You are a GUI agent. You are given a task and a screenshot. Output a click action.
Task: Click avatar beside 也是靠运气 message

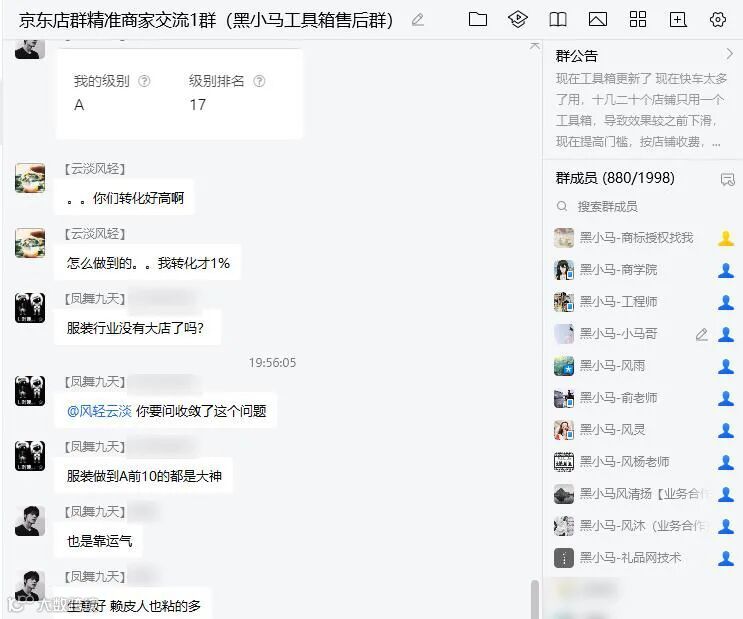tap(30, 520)
